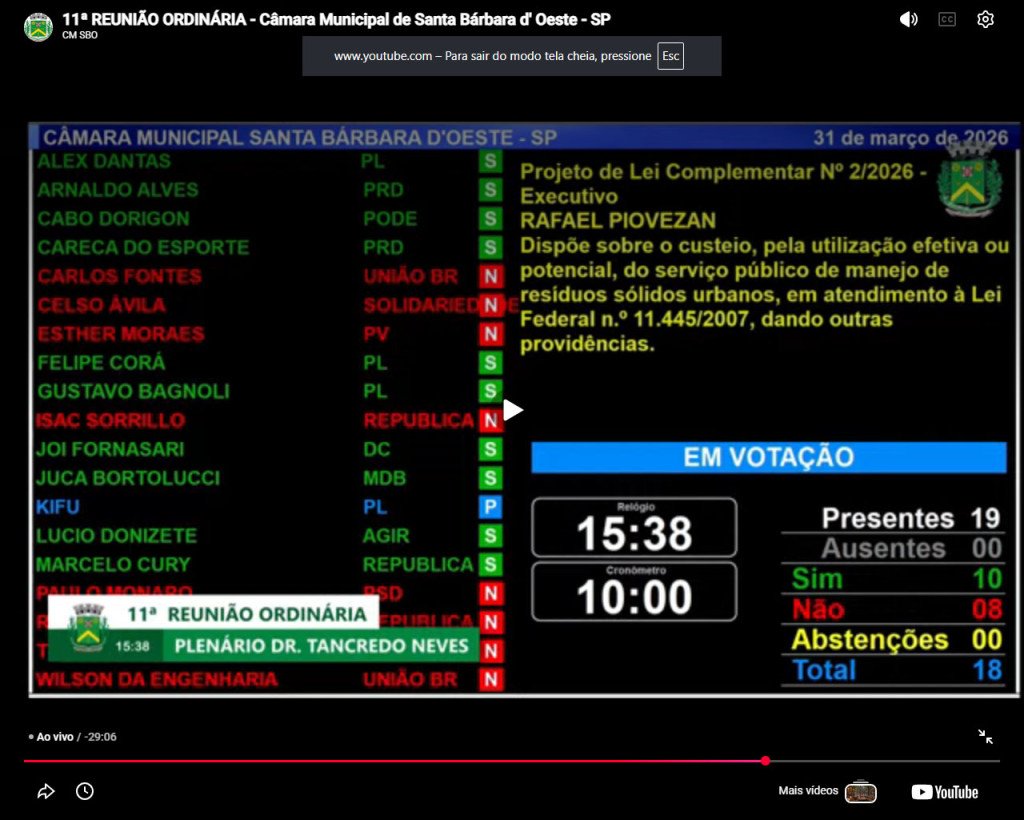Seek to the middle of the red played bar
This screenshot has height=820, width=1024.
(394, 761)
